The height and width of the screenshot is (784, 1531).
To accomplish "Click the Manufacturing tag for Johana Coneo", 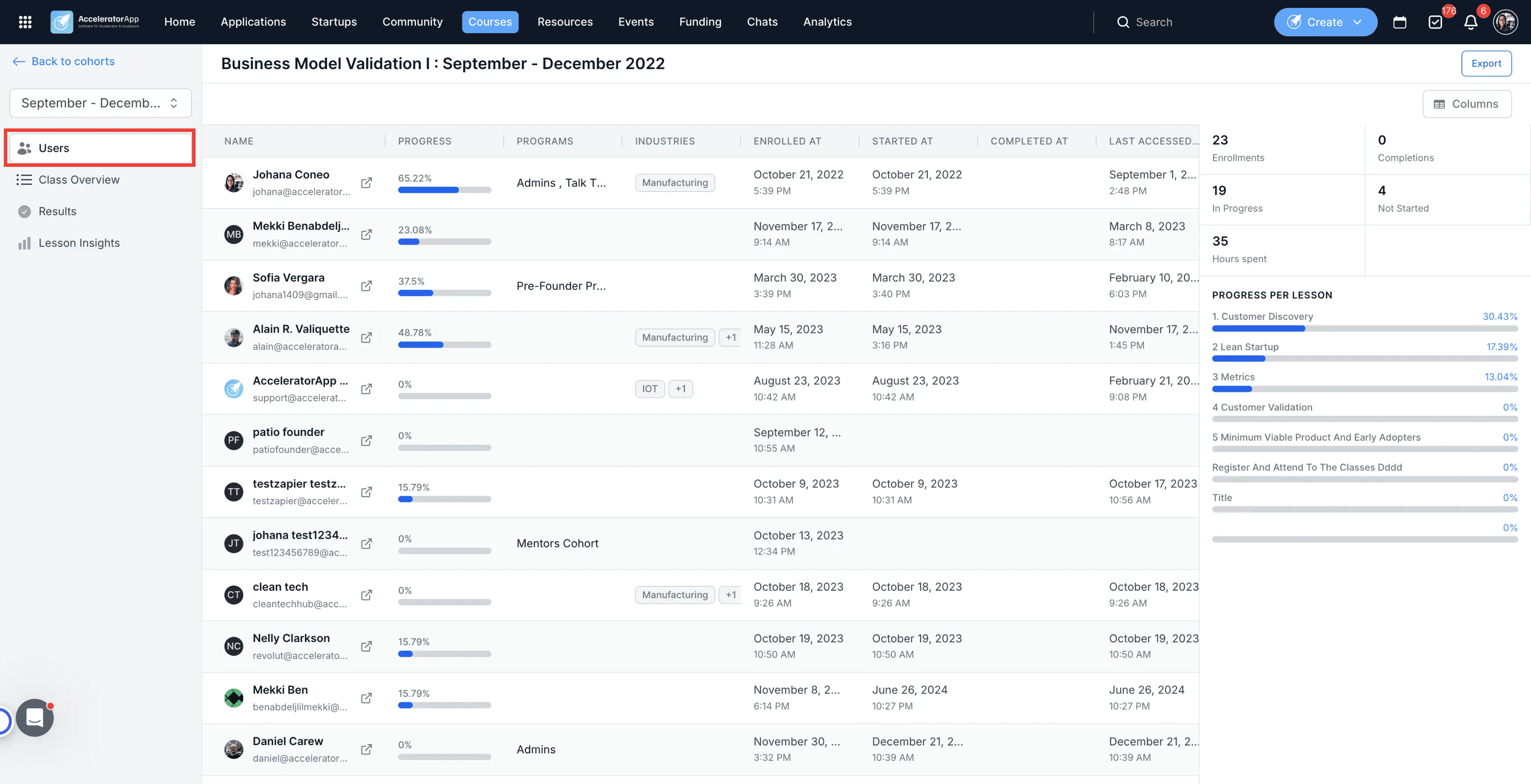I will click(675, 183).
